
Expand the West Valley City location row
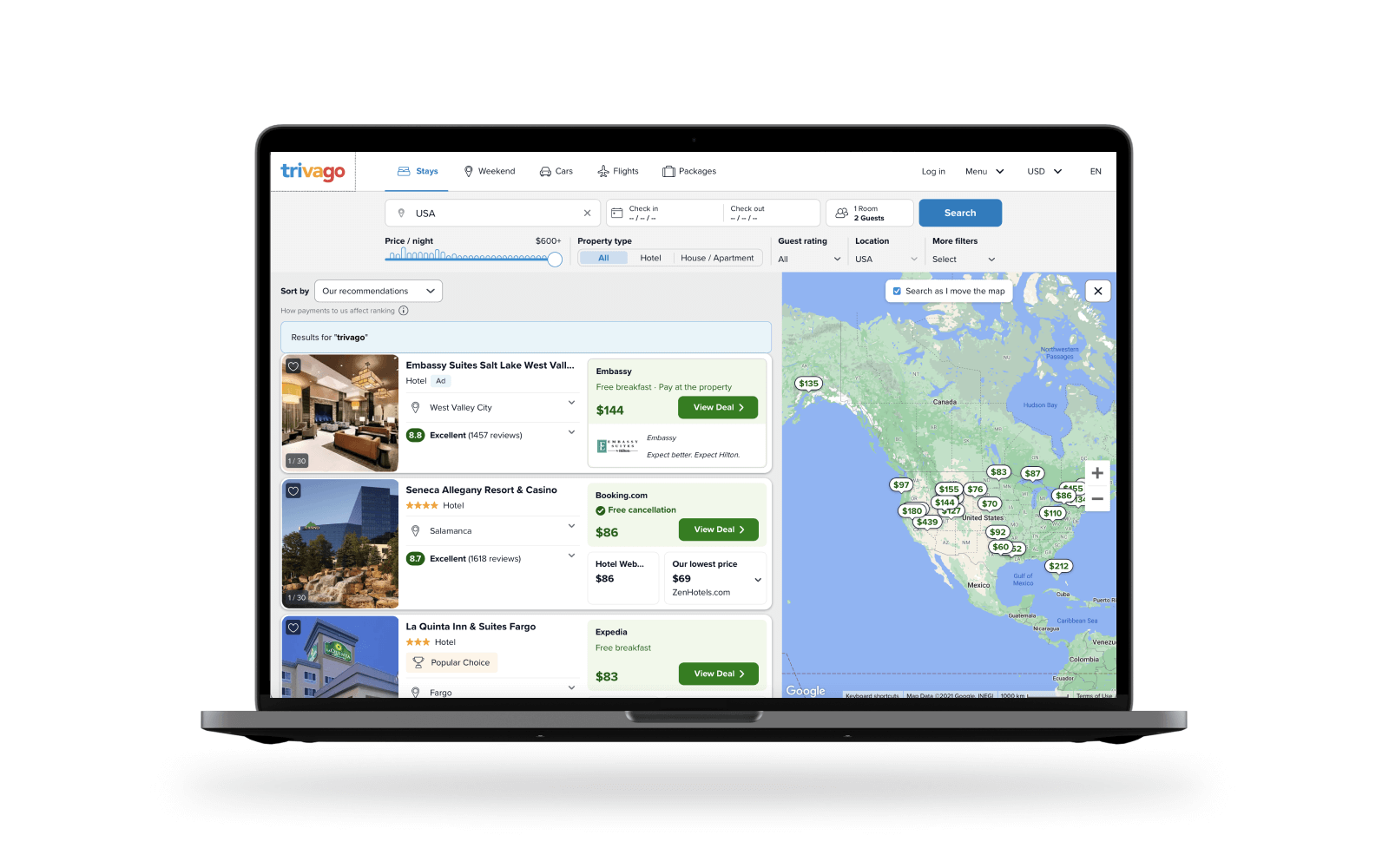pos(492,407)
